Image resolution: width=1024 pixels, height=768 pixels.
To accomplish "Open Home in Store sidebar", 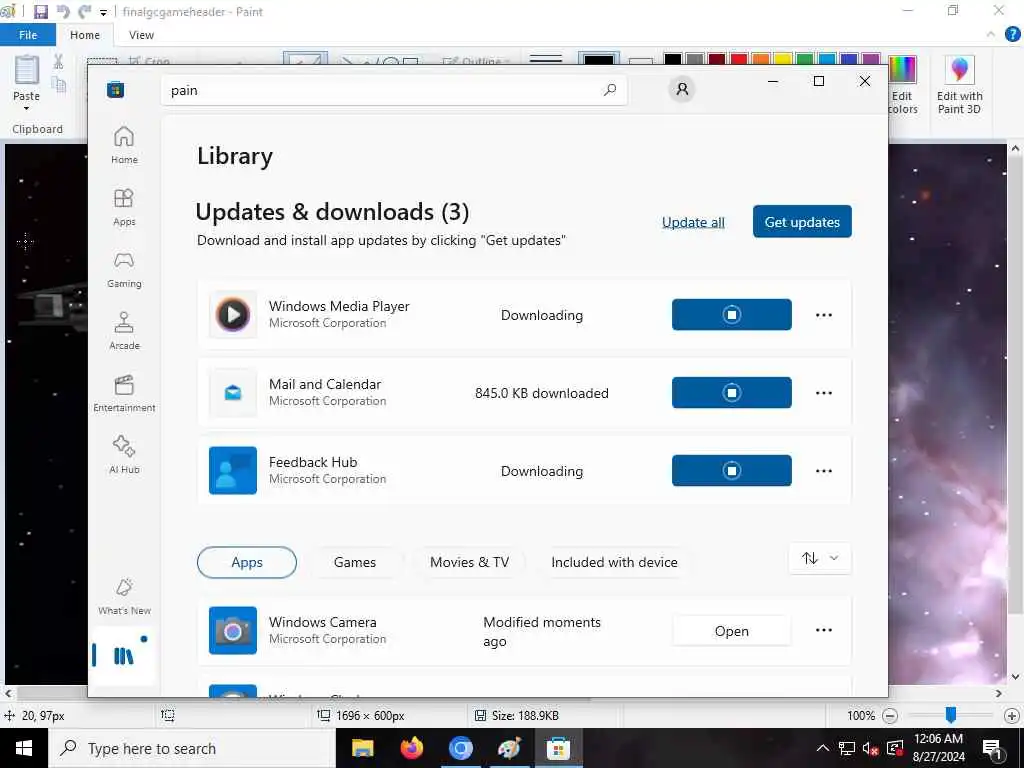I will pyautogui.click(x=124, y=145).
